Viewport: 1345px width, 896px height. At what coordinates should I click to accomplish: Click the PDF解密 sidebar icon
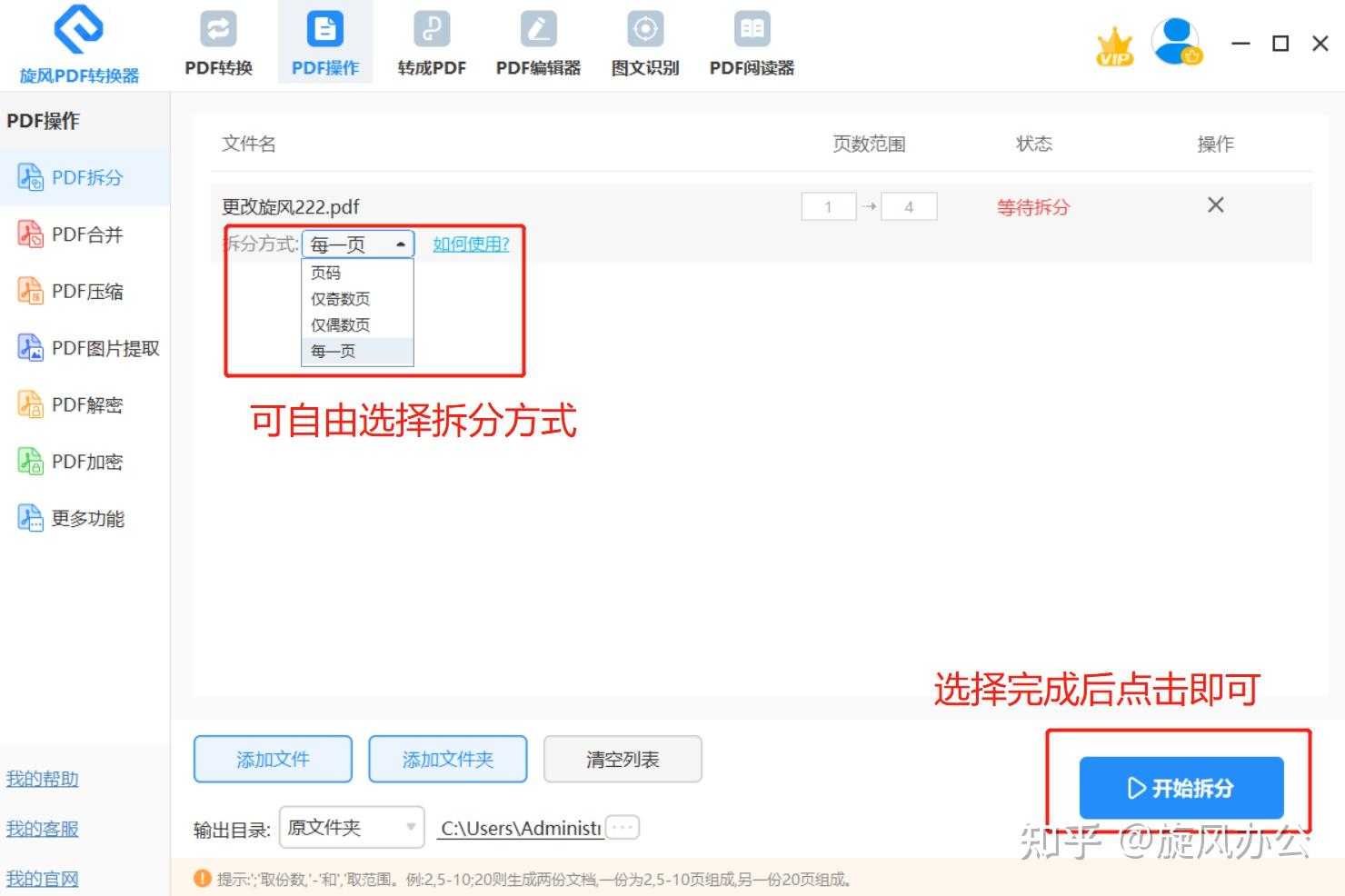tap(30, 404)
